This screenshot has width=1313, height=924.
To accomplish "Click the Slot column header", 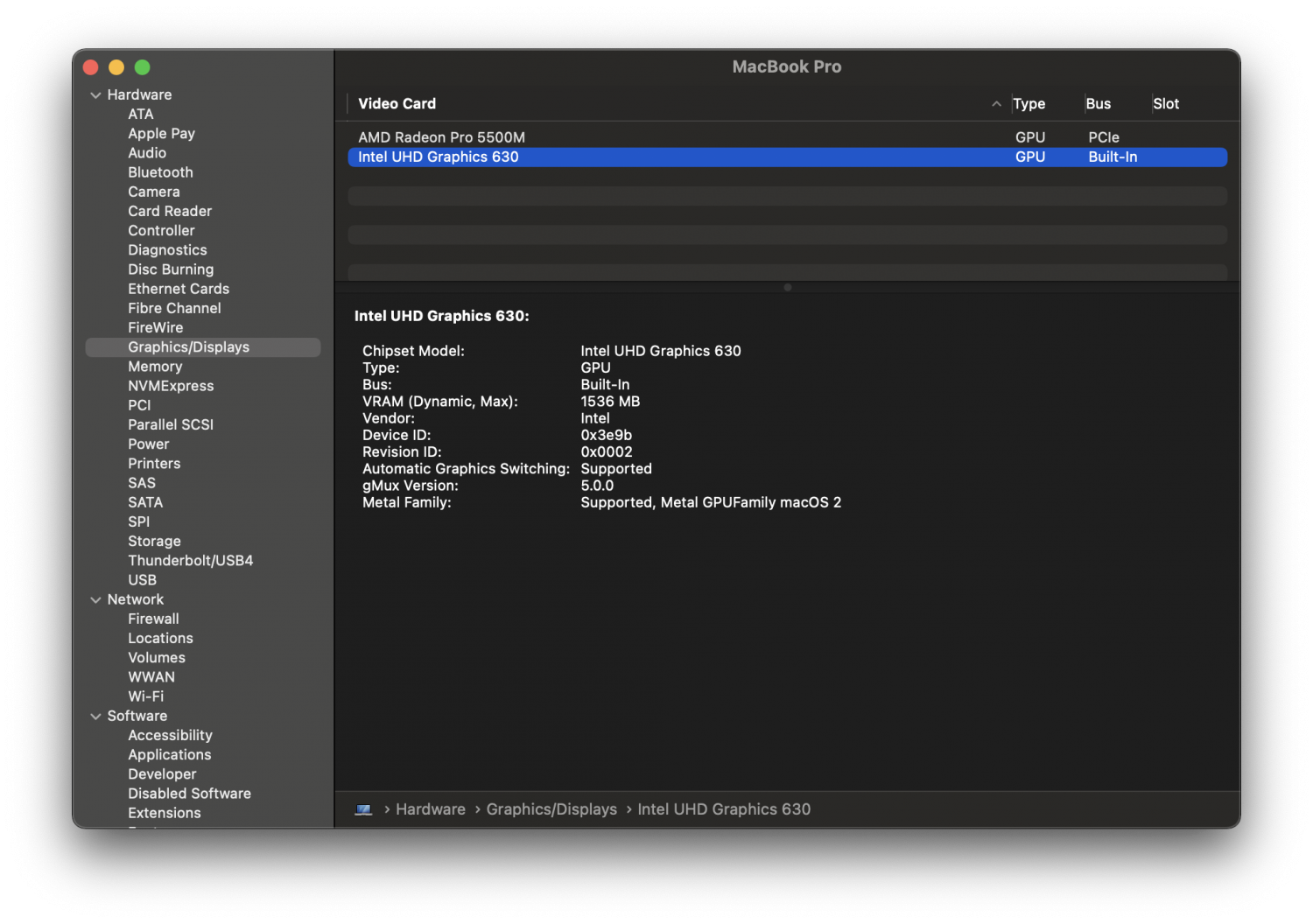I will (x=1166, y=103).
